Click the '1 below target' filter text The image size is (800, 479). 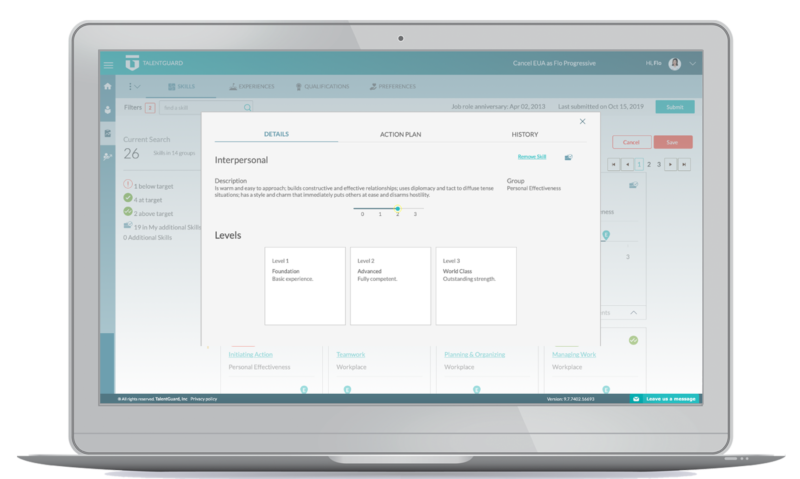click(154, 186)
